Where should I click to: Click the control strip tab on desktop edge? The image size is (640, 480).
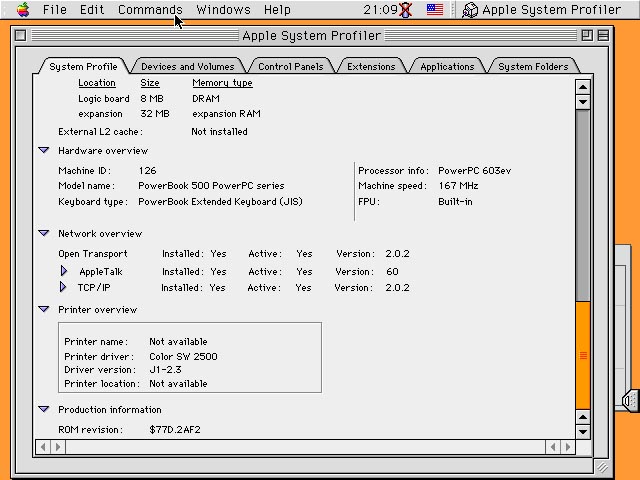pos(631,400)
